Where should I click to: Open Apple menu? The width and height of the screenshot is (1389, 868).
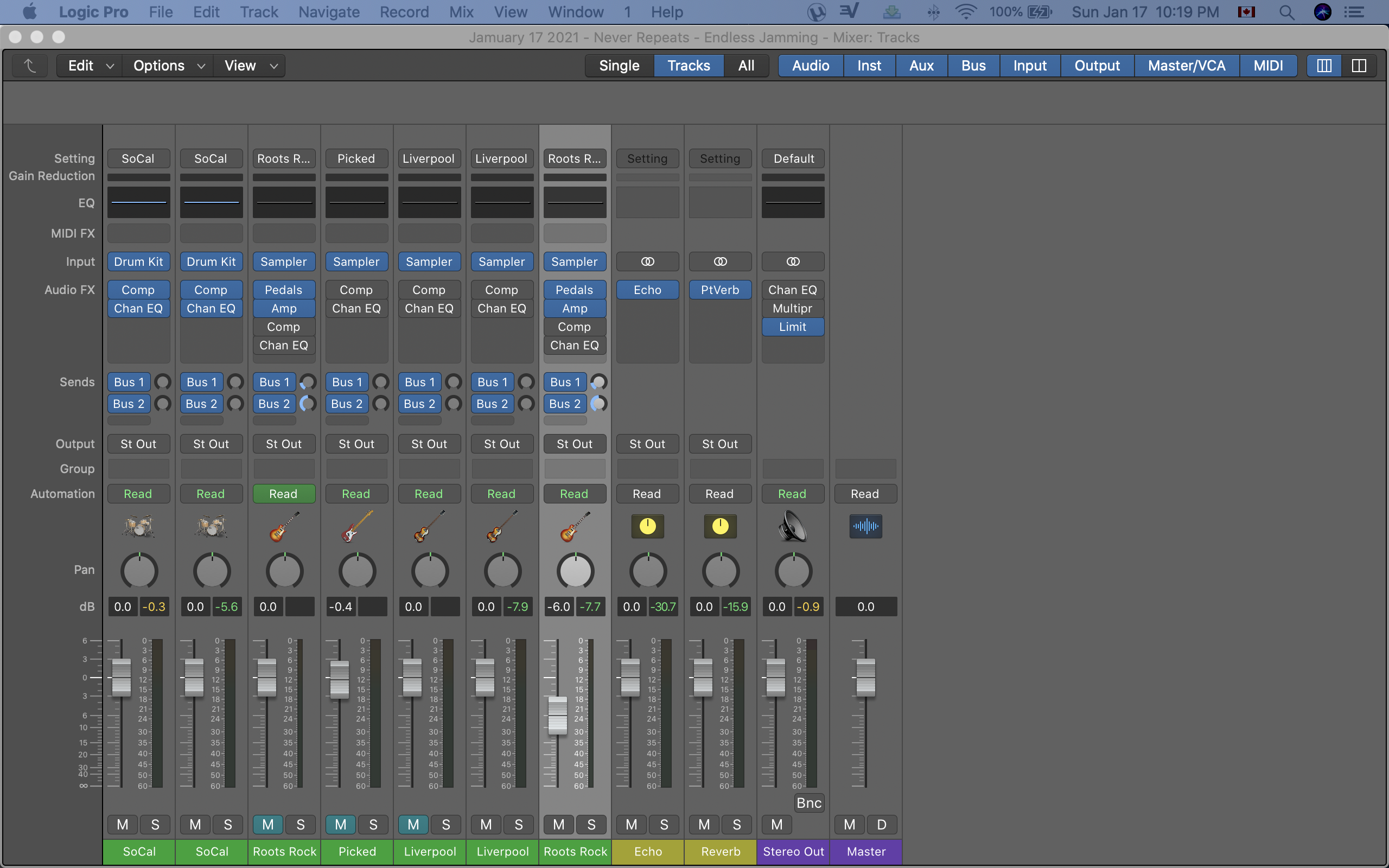(29, 11)
